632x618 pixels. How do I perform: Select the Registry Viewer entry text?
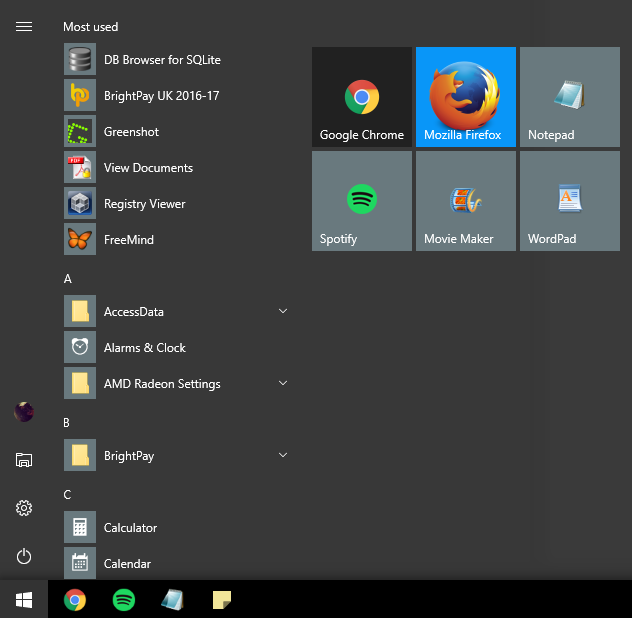point(145,204)
